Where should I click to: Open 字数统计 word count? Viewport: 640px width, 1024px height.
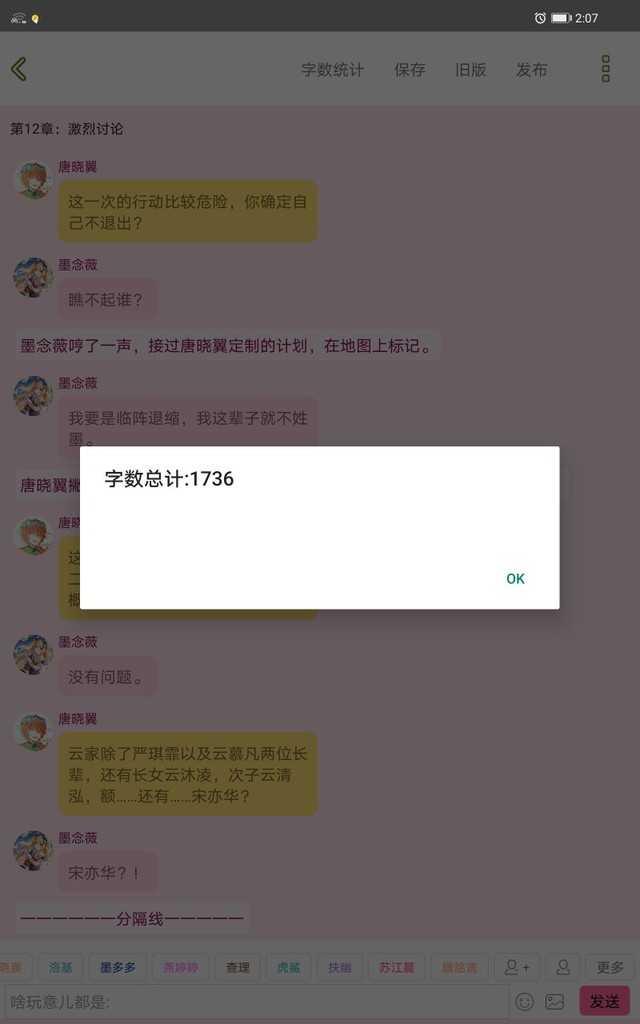point(332,70)
